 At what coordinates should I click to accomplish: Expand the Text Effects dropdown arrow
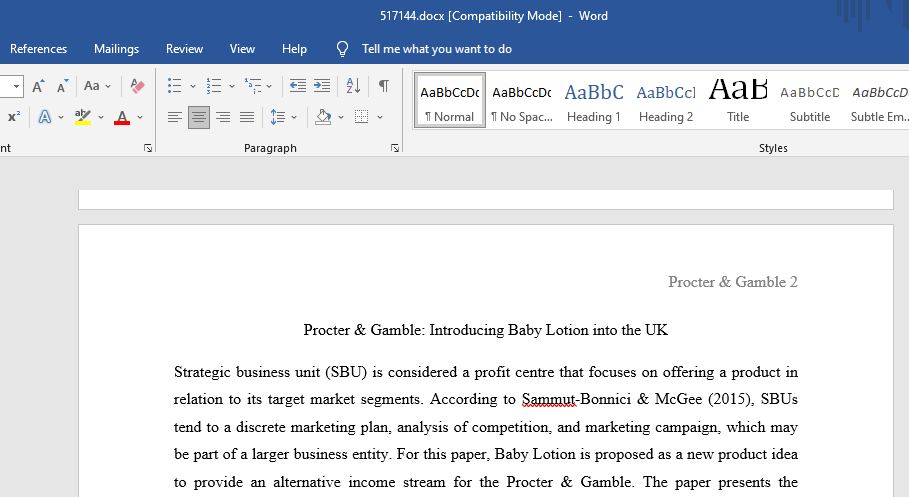coord(61,117)
